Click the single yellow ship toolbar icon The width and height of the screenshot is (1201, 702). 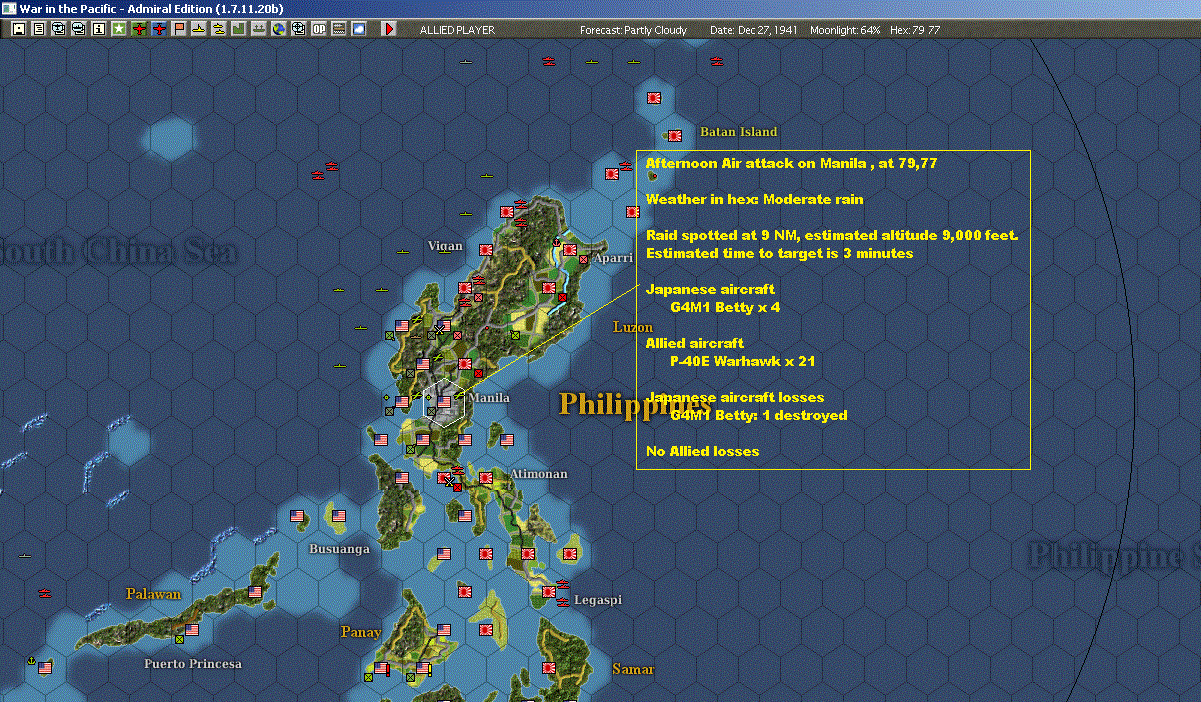click(199, 29)
